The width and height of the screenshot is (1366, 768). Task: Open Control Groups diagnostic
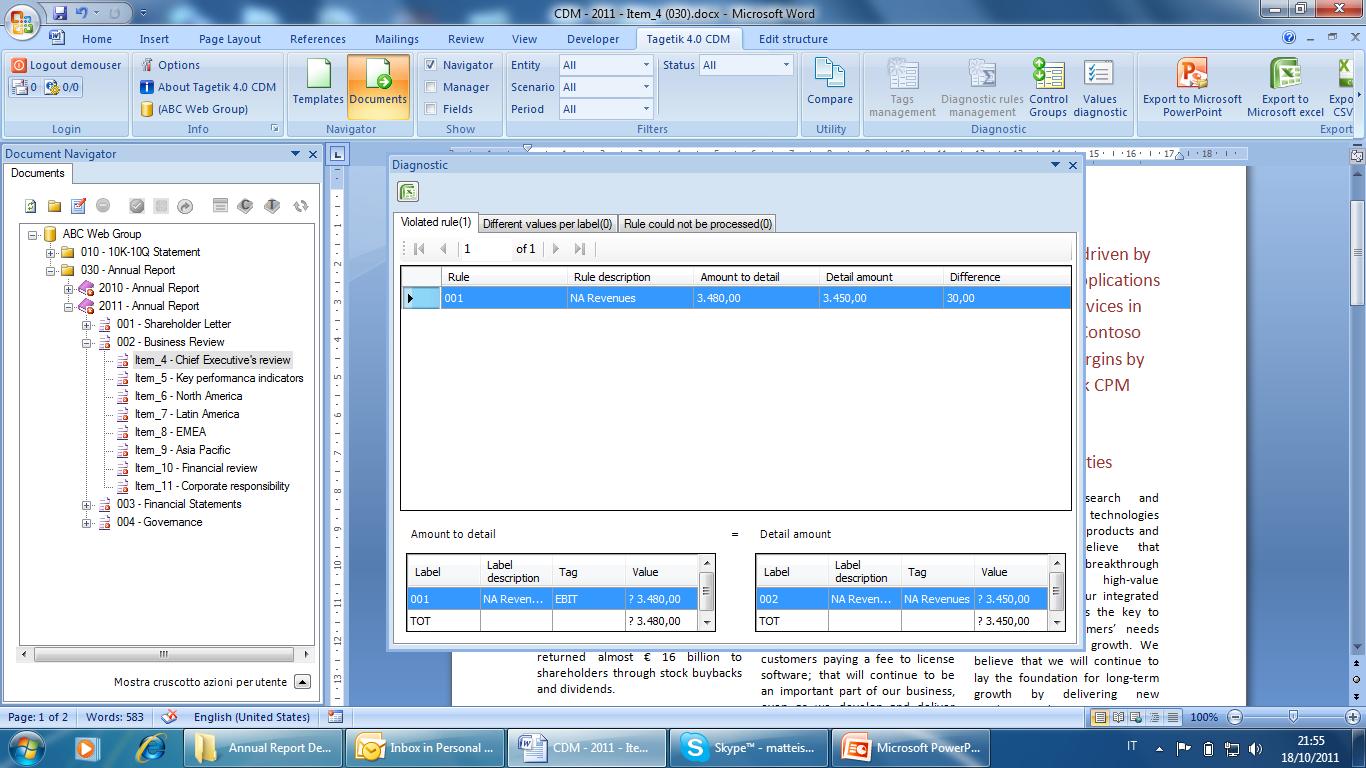point(1048,88)
